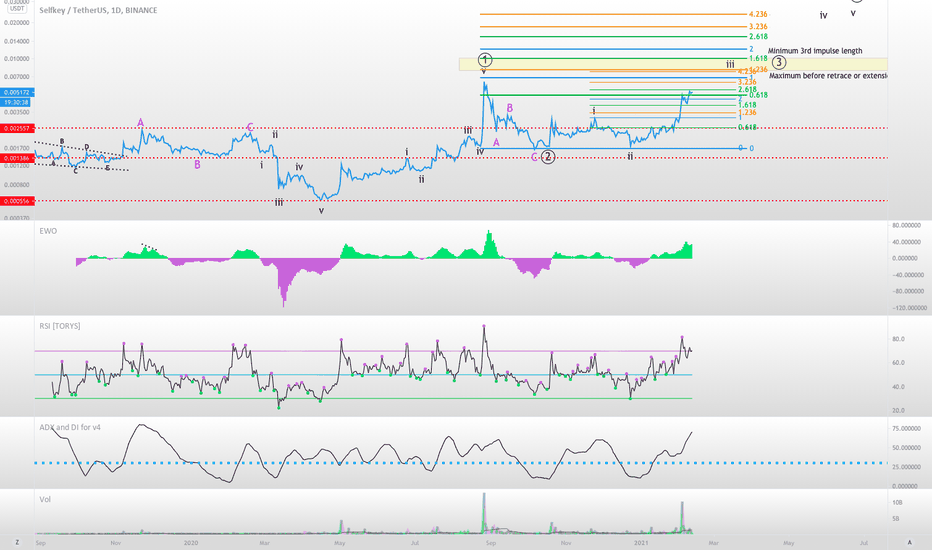Click the EWO indicator title
Viewport: 932px width, 550px height.
(x=48, y=231)
